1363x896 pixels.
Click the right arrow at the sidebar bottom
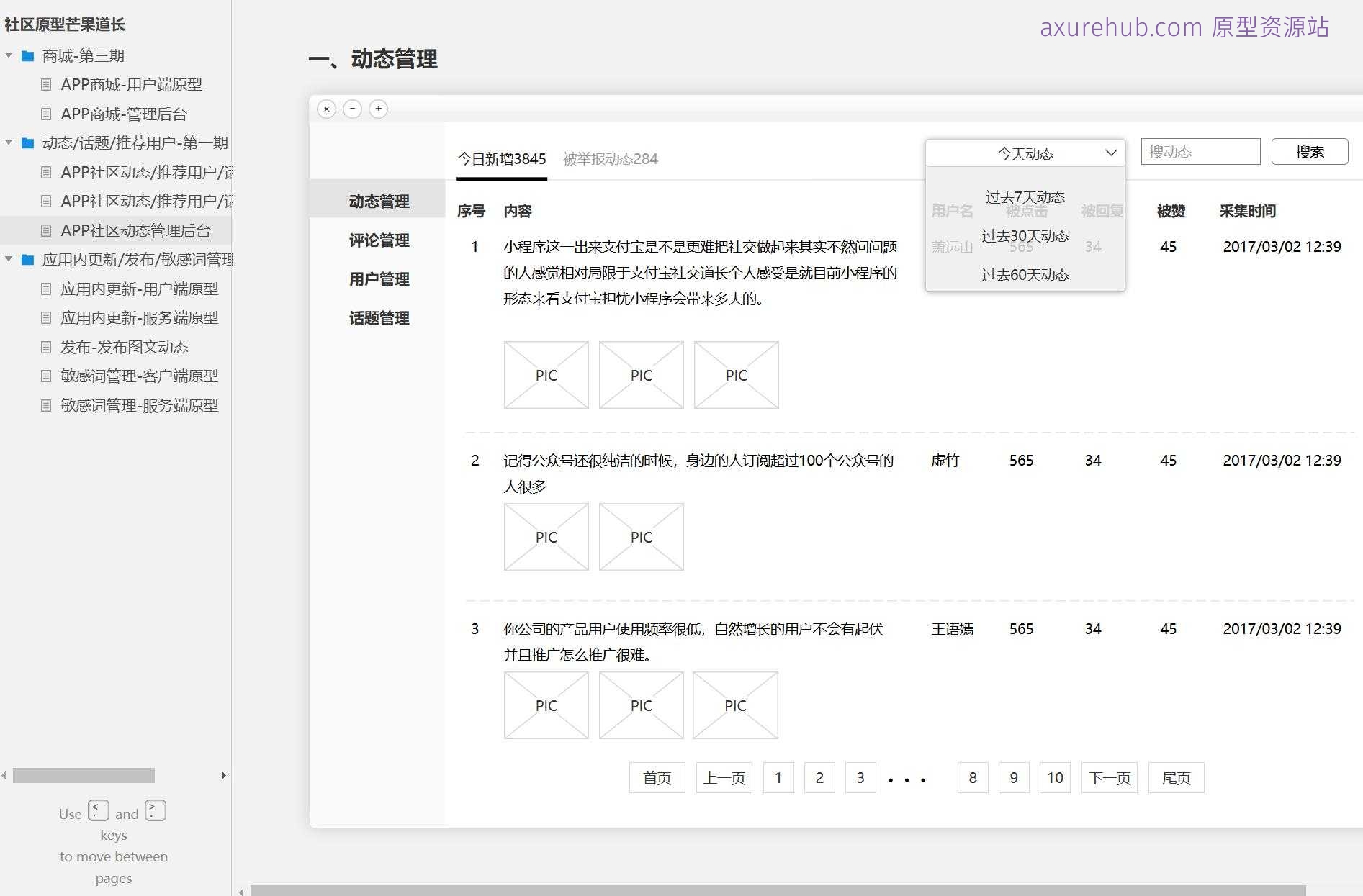coord(223,775)
